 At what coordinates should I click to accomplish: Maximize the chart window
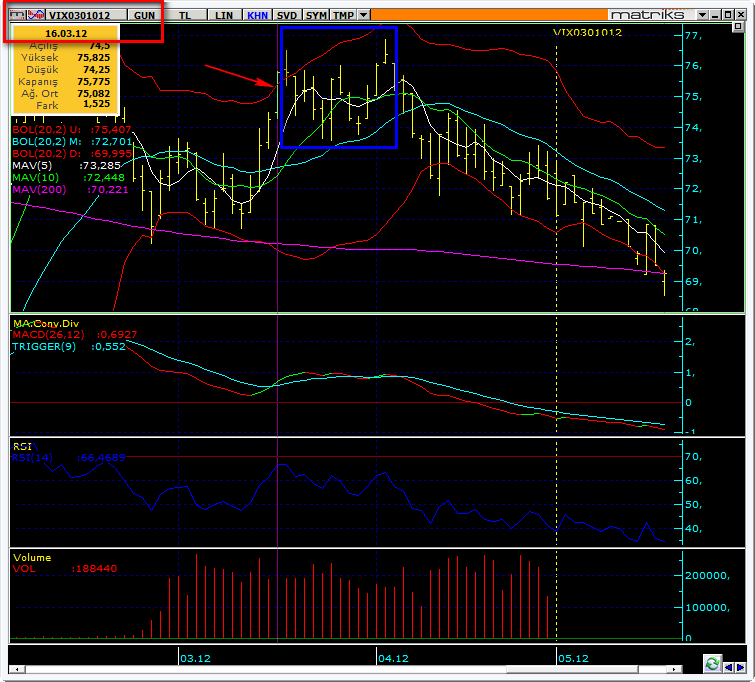(728, 15)
